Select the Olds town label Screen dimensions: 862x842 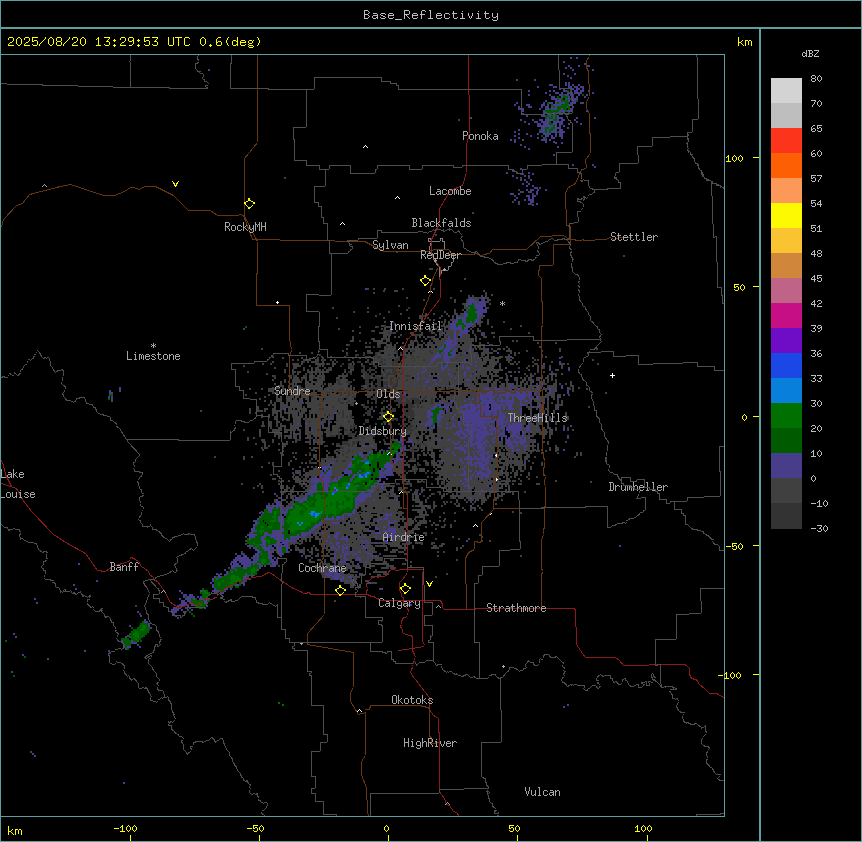[388, 394]
